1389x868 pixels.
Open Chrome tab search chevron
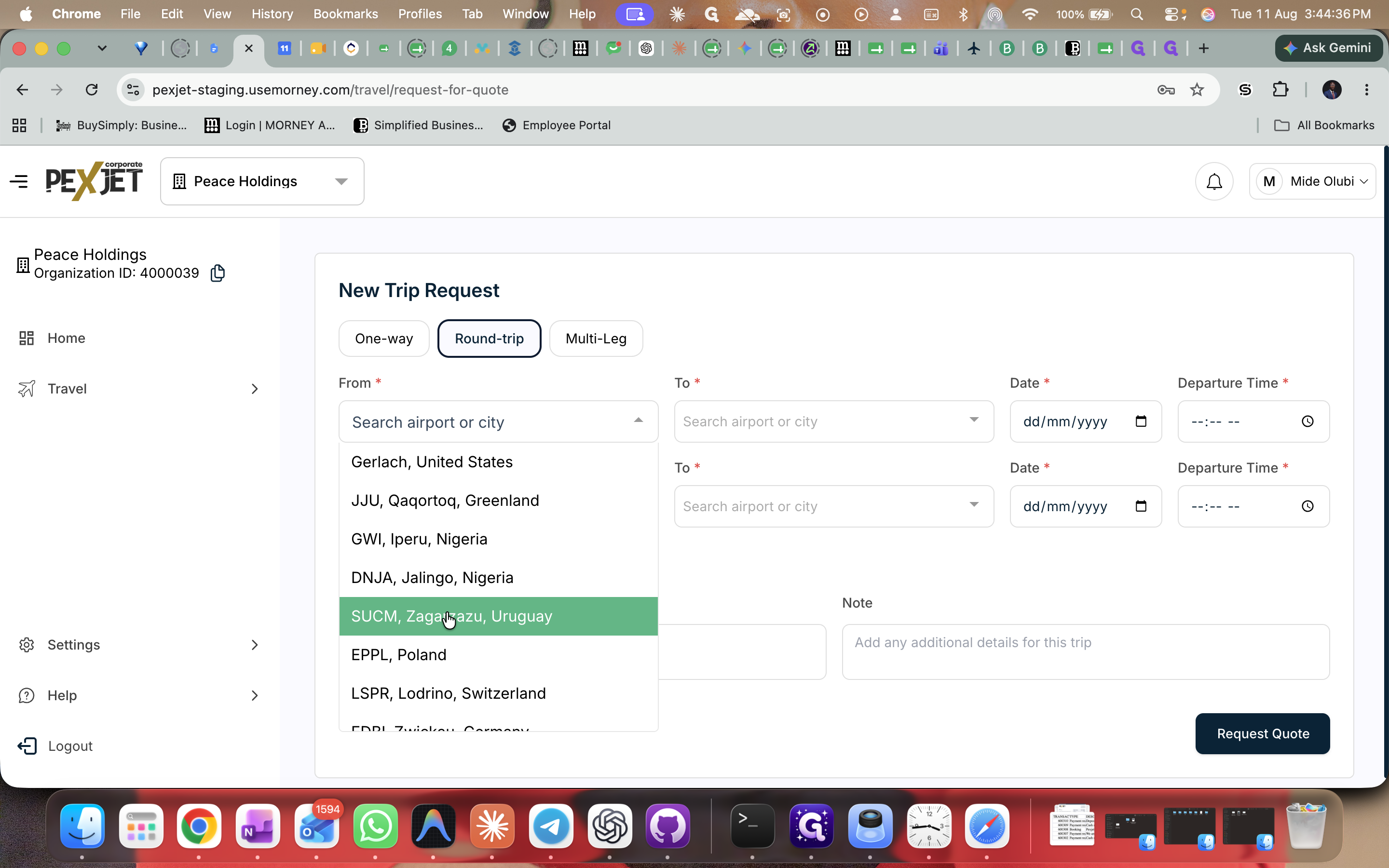coord(102,48)
